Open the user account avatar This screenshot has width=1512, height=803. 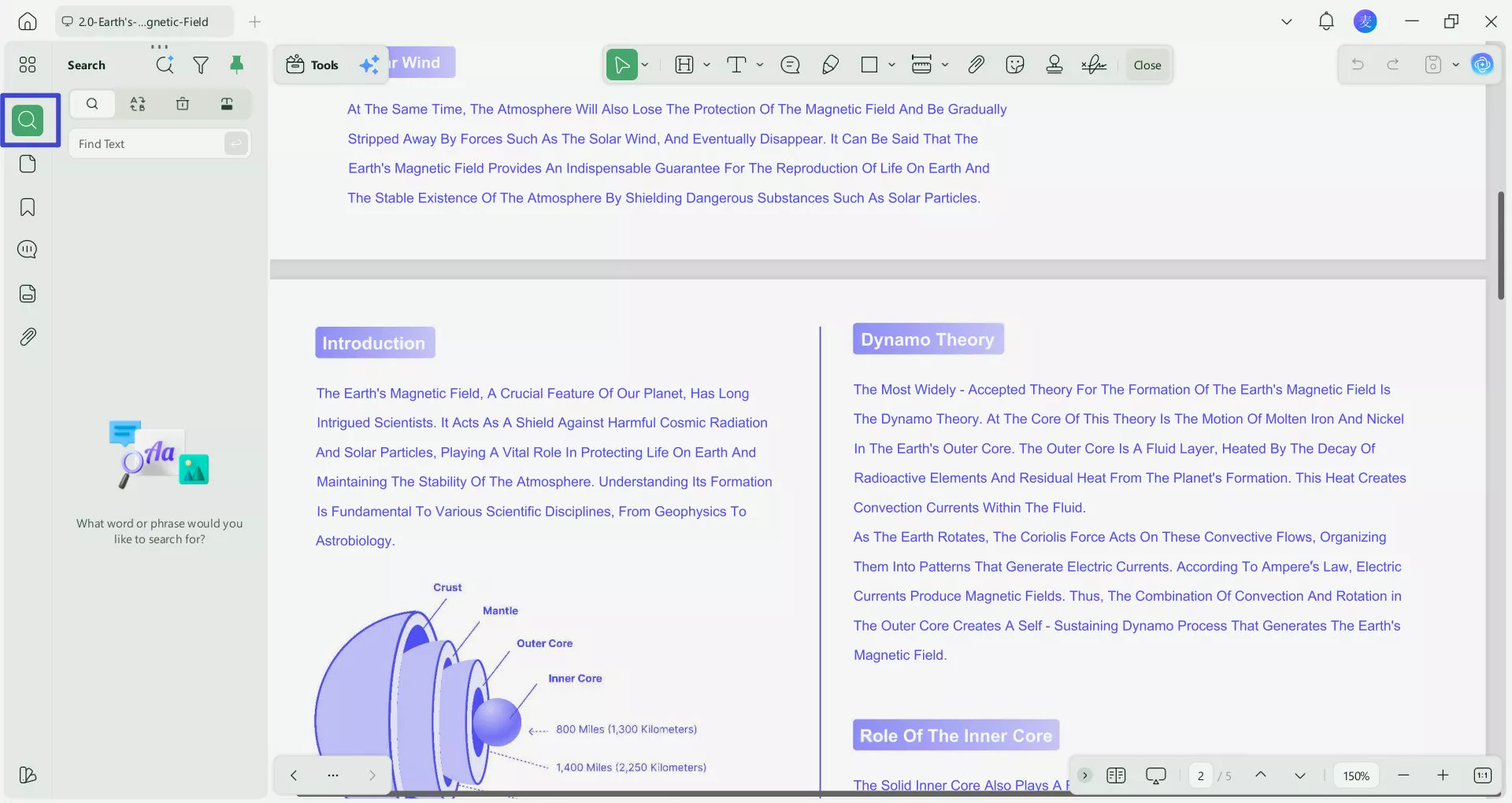pos(1366,21)
